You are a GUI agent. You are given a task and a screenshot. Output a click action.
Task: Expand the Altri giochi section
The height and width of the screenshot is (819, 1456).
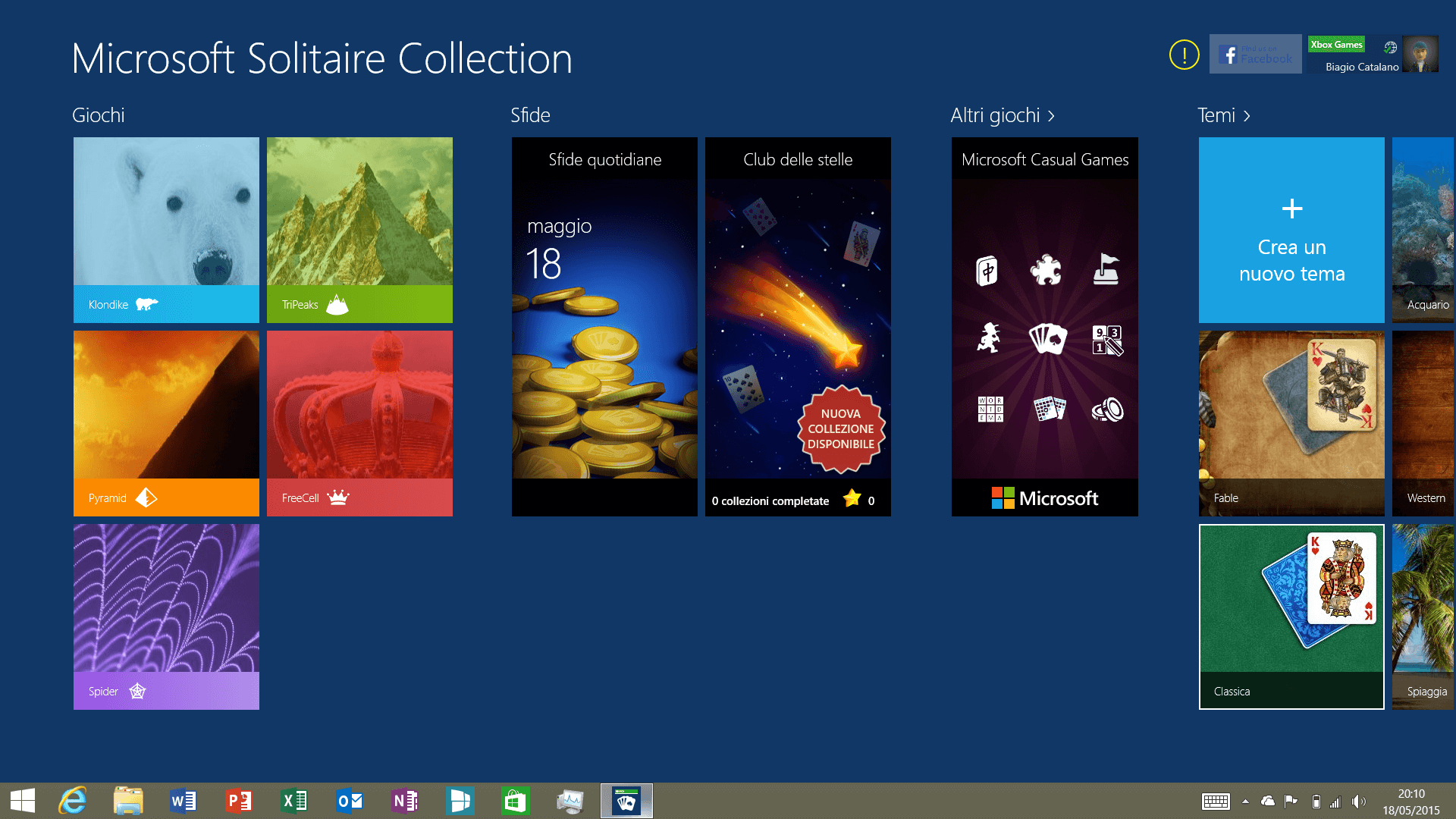[1003, 115]
